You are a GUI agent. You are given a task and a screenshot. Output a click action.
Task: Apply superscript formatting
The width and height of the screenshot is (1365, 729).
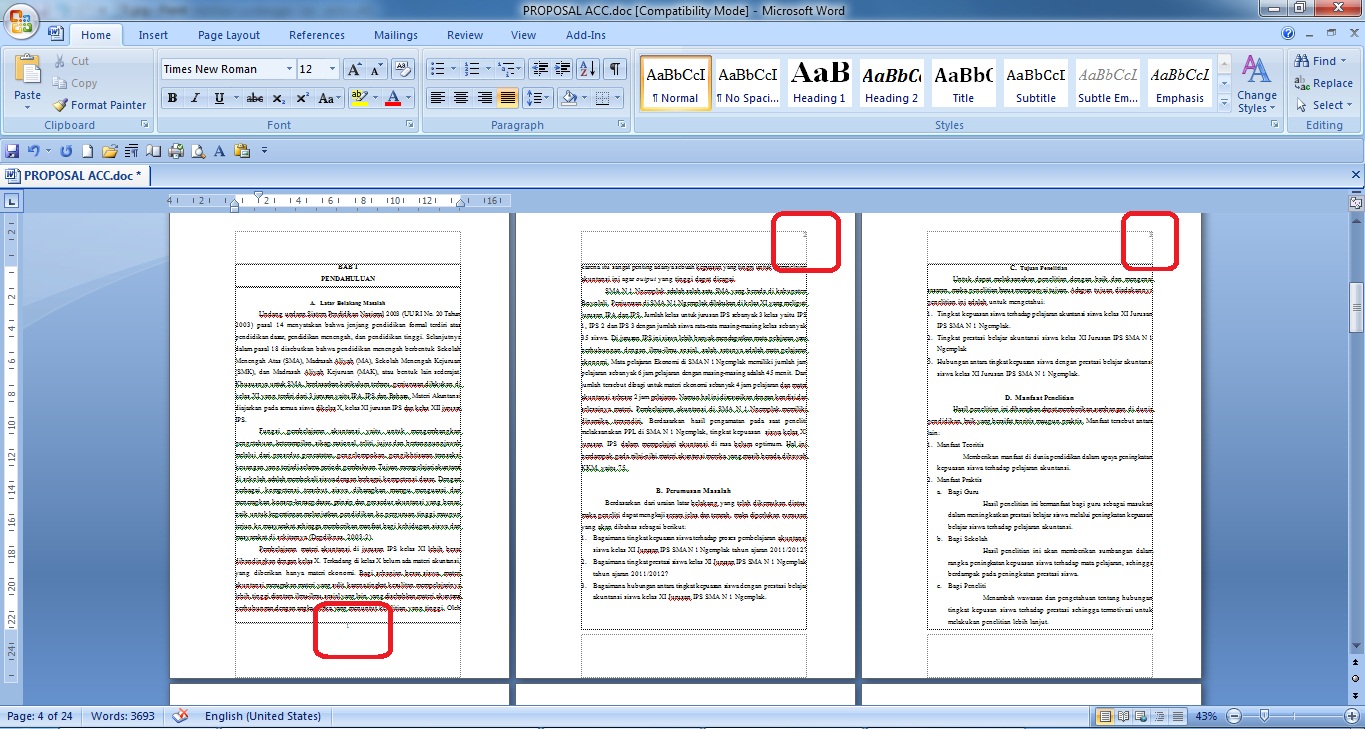coord(301,98)
